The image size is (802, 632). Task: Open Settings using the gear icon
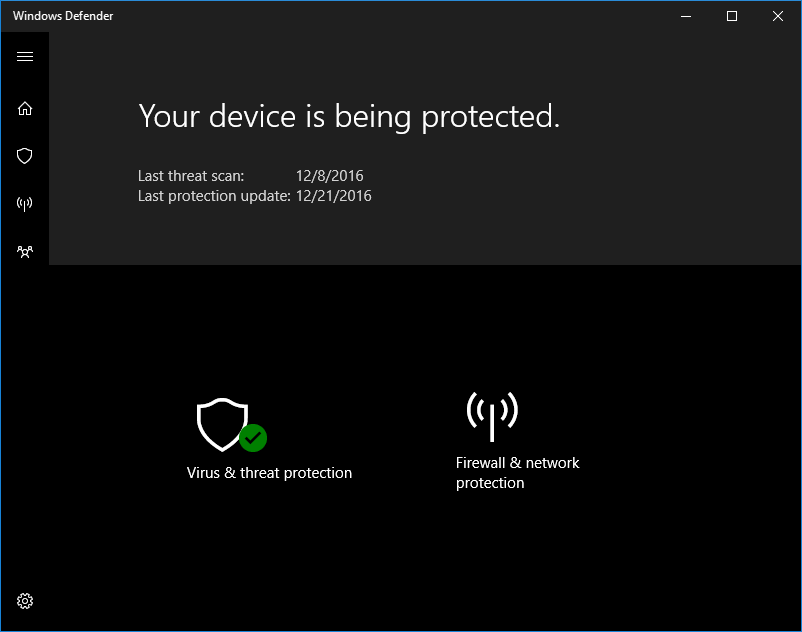coord(25,600)
